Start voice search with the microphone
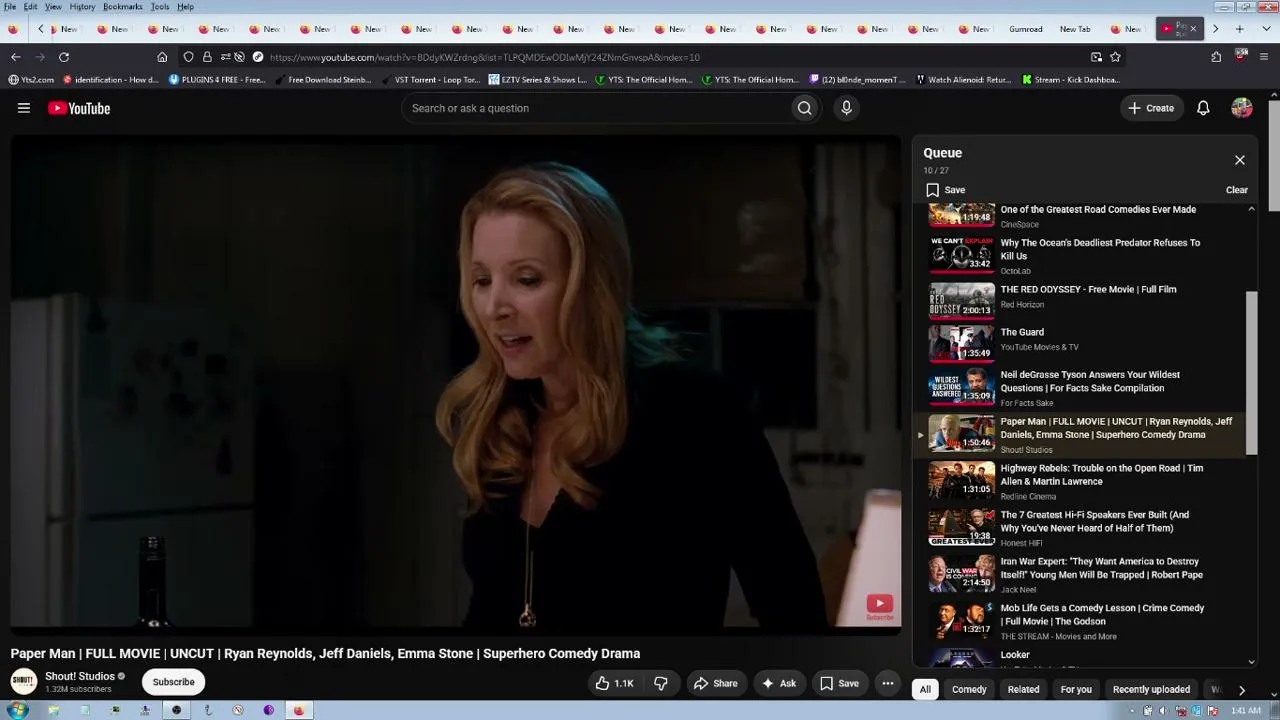 click(846, 108)
